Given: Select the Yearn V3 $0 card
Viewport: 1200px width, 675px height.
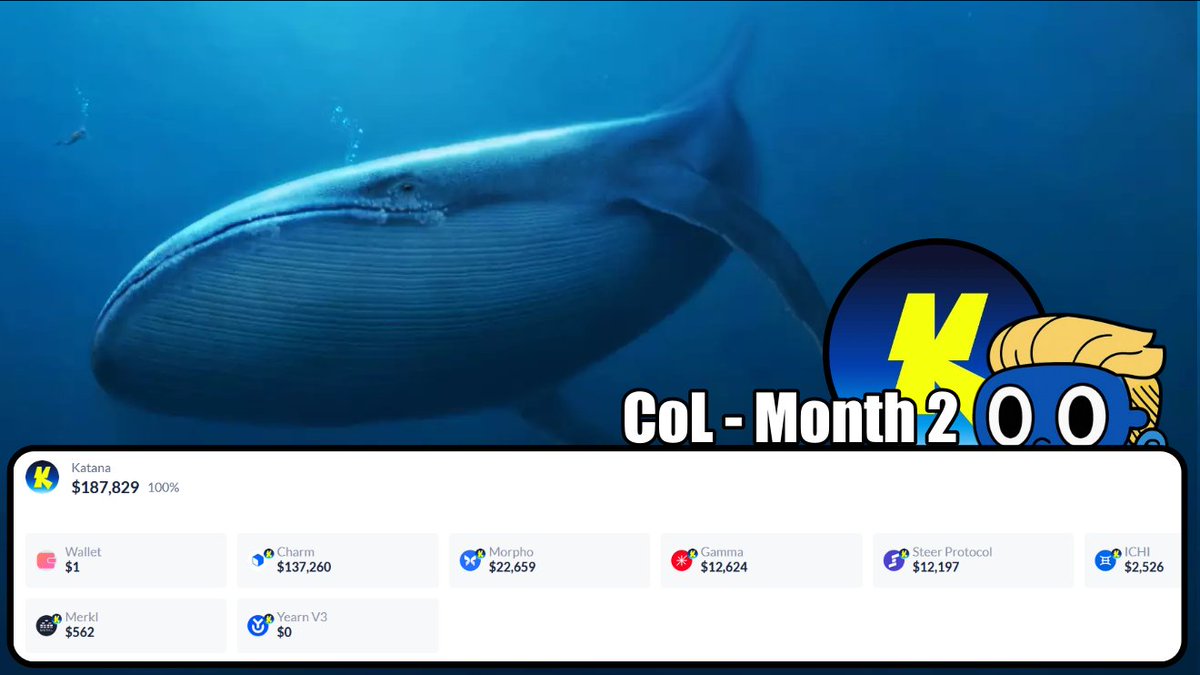Looking at the screenshot, I should tap(338, 625).
